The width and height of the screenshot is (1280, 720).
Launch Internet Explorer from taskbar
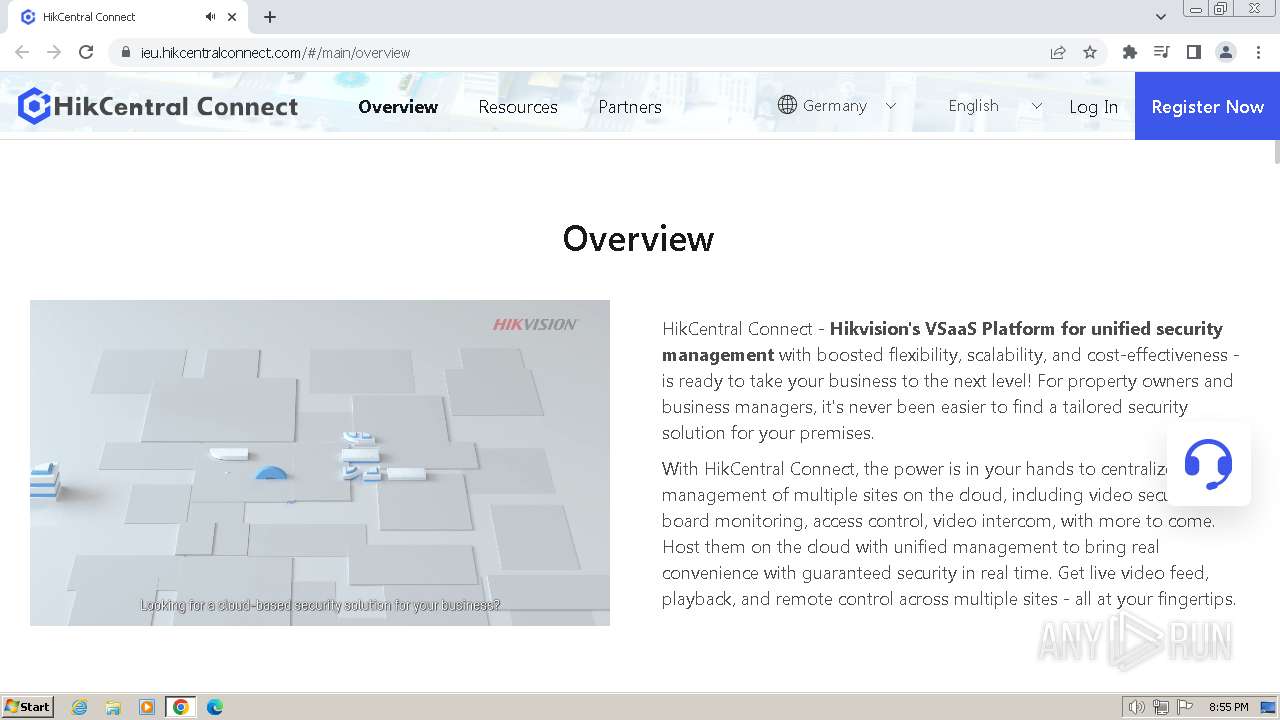(x=80, y=707)
